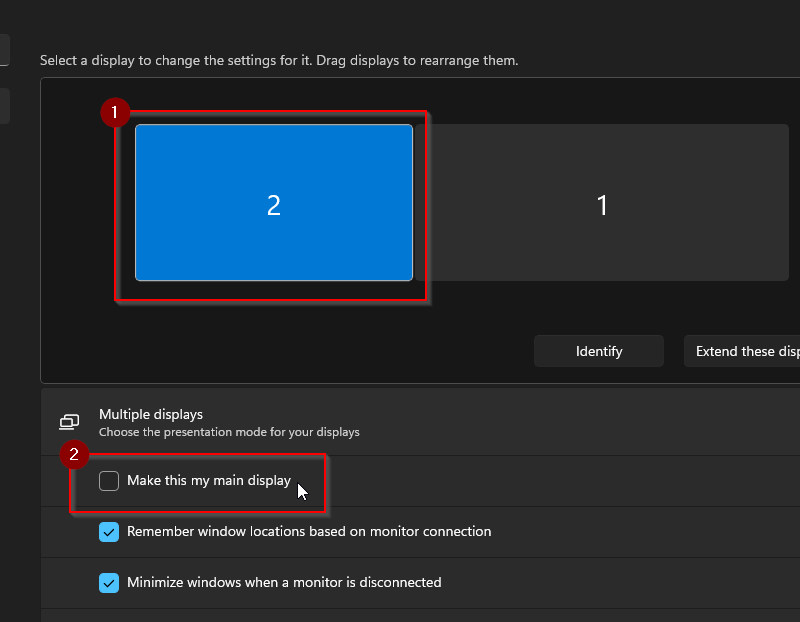Image resolution: width=800 pixels, height=622 pixels.
Task: Disable Minimize windows when monitor disconnected checkbox
Action: [x=109, y=582]
